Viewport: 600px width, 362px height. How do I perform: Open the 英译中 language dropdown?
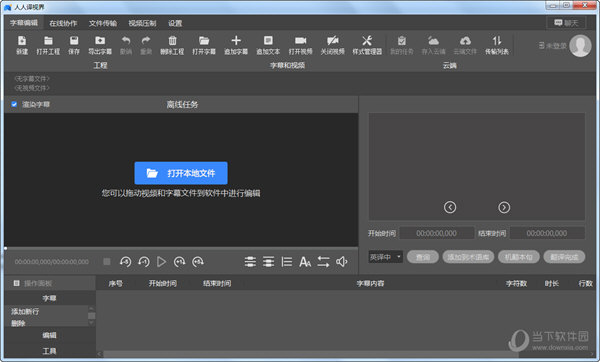tap(385, 257)
